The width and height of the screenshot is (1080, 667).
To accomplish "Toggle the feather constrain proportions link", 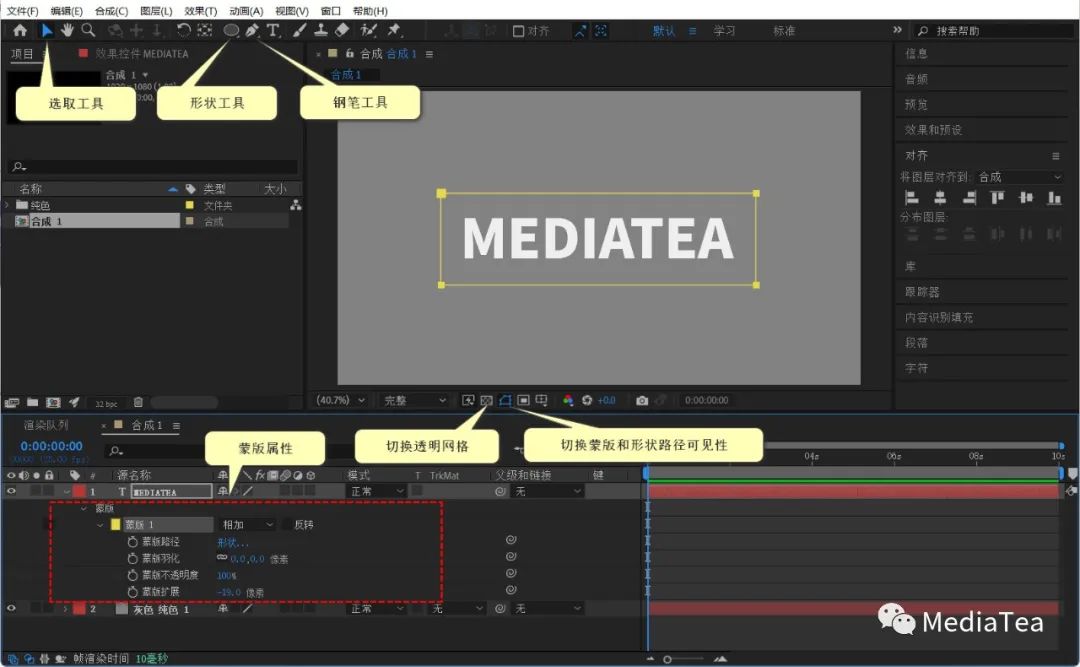I will pos(222,557).
